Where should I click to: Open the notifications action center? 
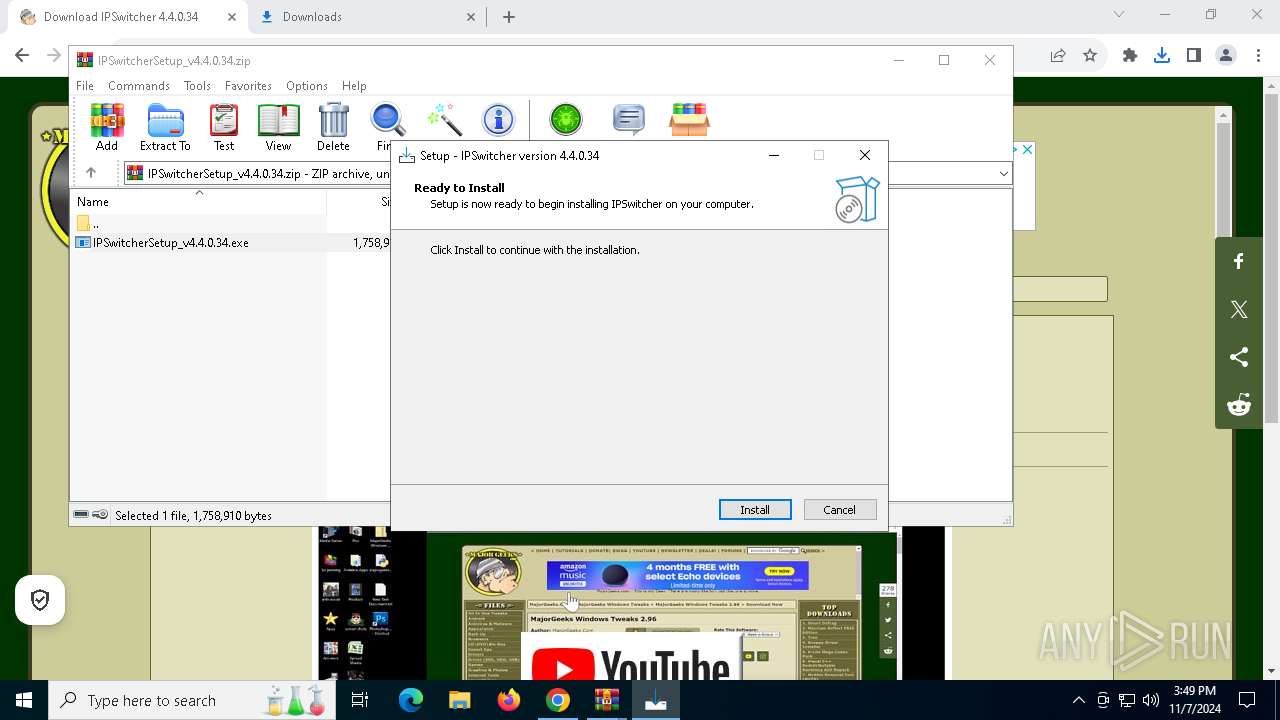(x=1247, y=700)
